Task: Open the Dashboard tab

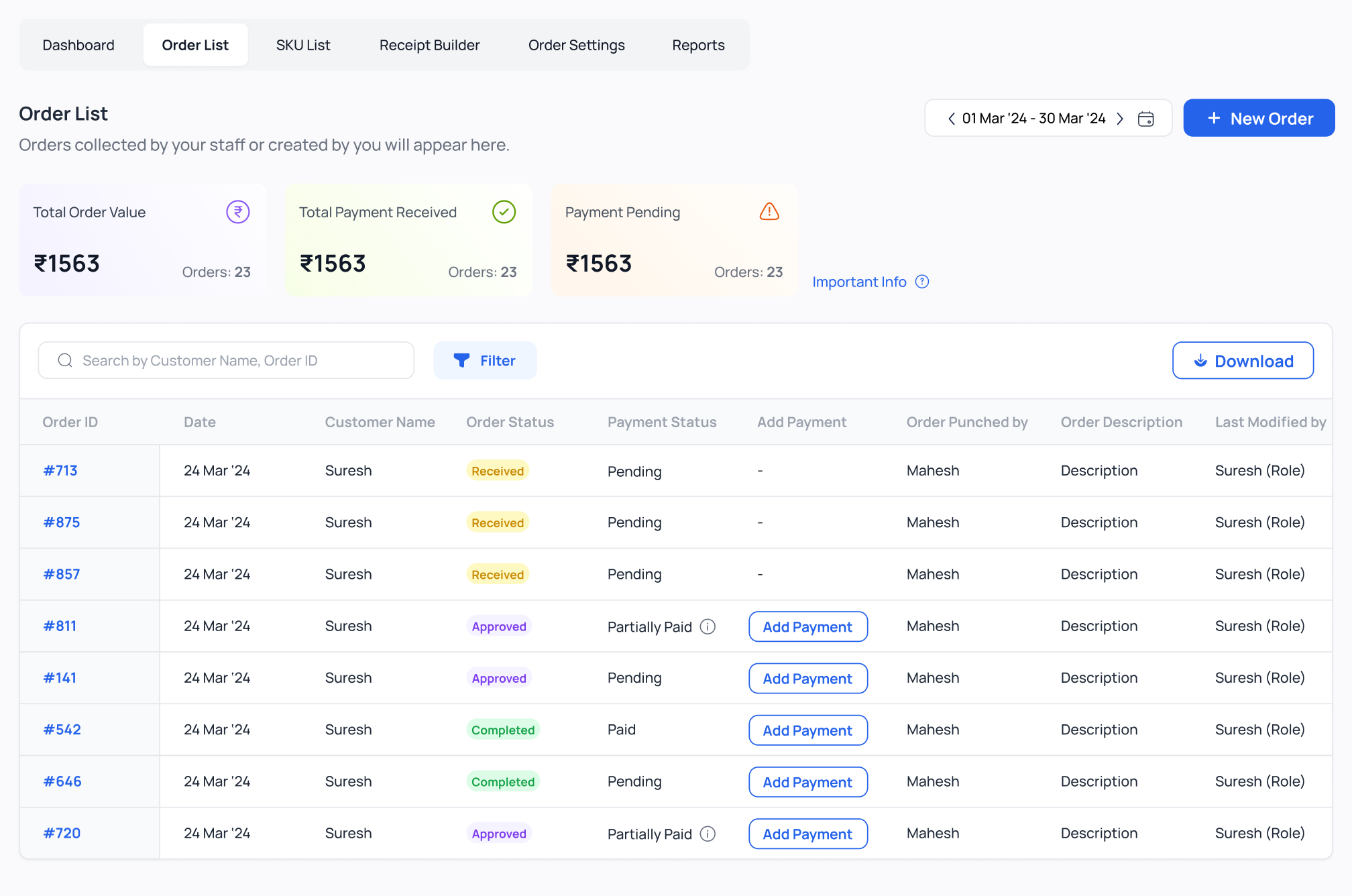Action: 78,45
